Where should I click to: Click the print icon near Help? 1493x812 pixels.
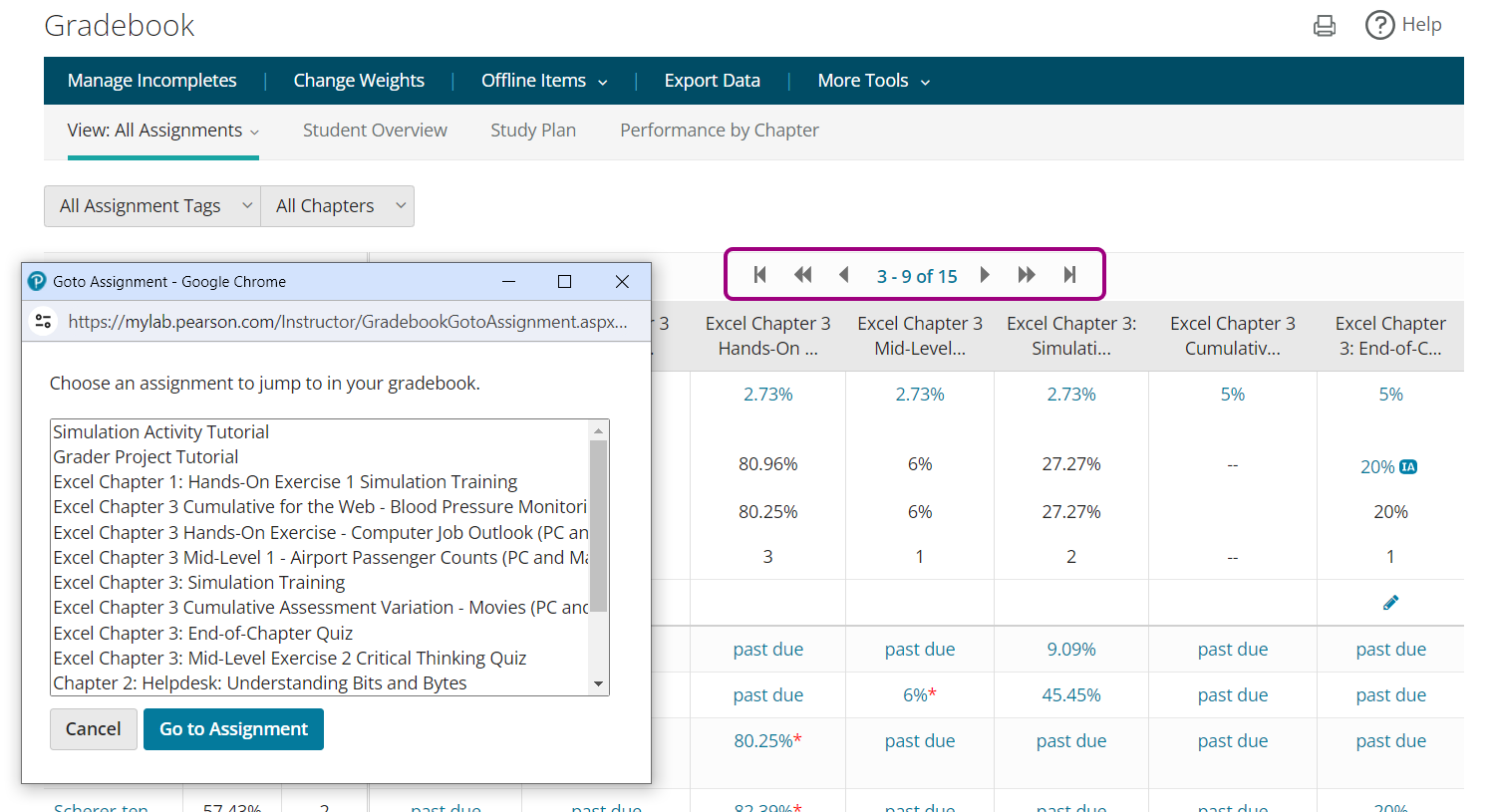pos(1324,26)
